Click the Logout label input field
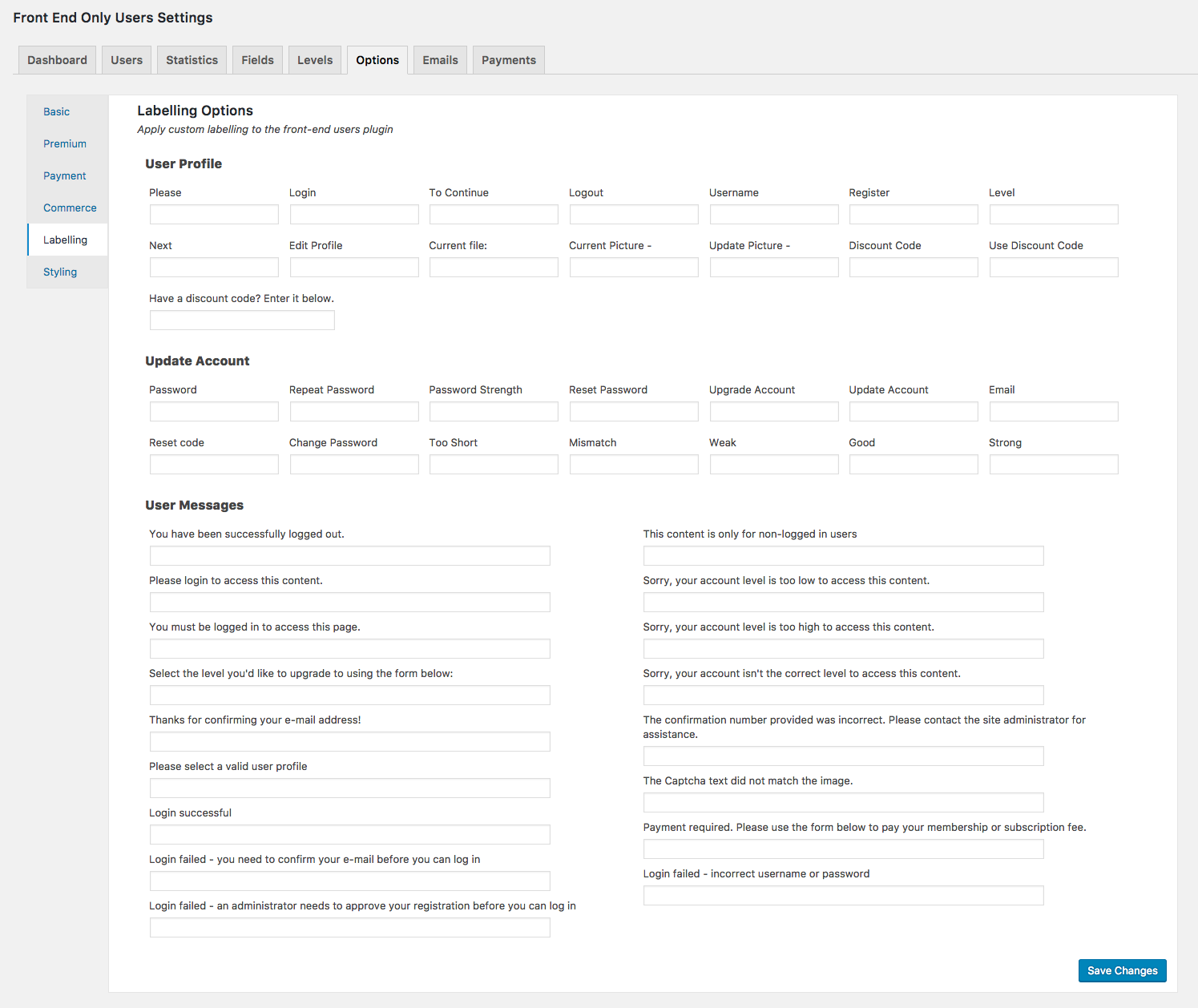Viewport: 1198px width, 1008px height. (633, 214)
